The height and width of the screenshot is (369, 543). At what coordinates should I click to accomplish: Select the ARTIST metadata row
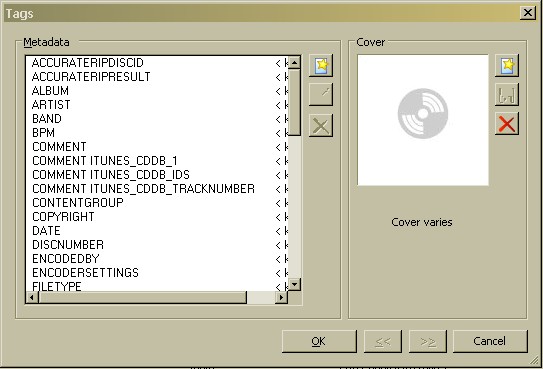click(x=157, y=105)
